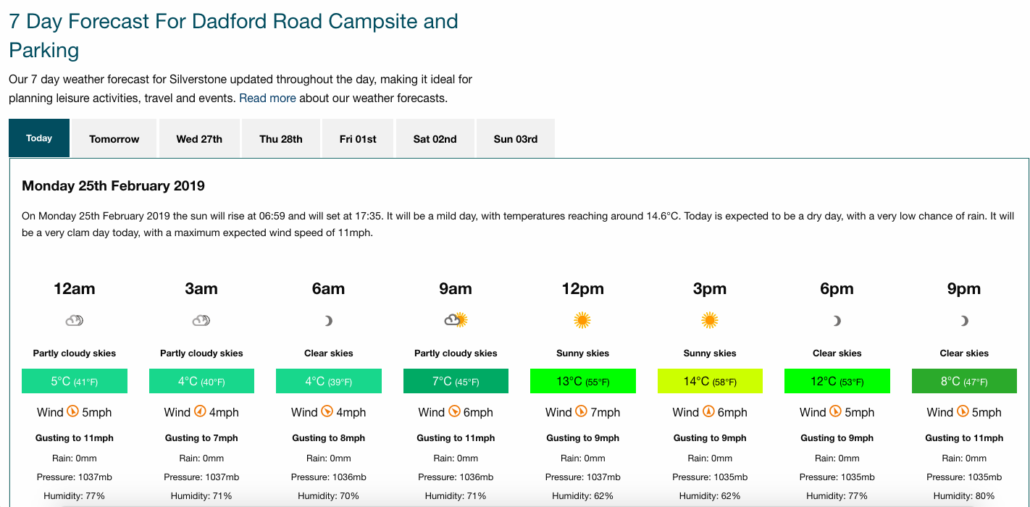Click the 3pm sun icon

pos(709,320)
